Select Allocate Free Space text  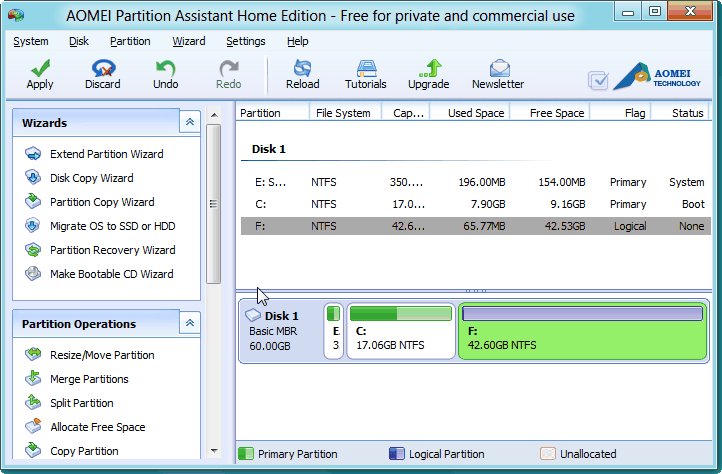click(x=98, y=427)
